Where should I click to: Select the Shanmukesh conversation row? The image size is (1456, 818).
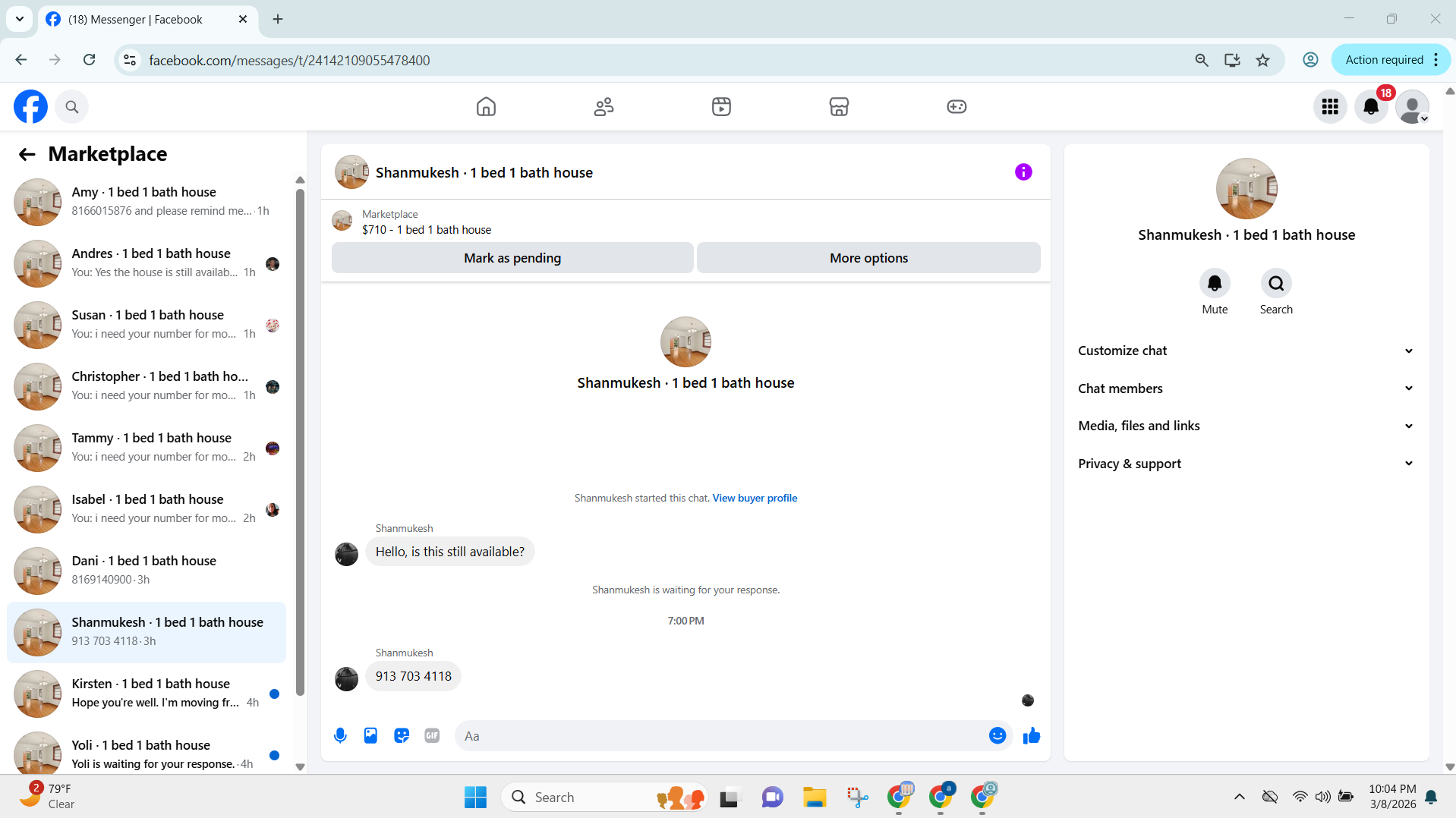[147, 633]
